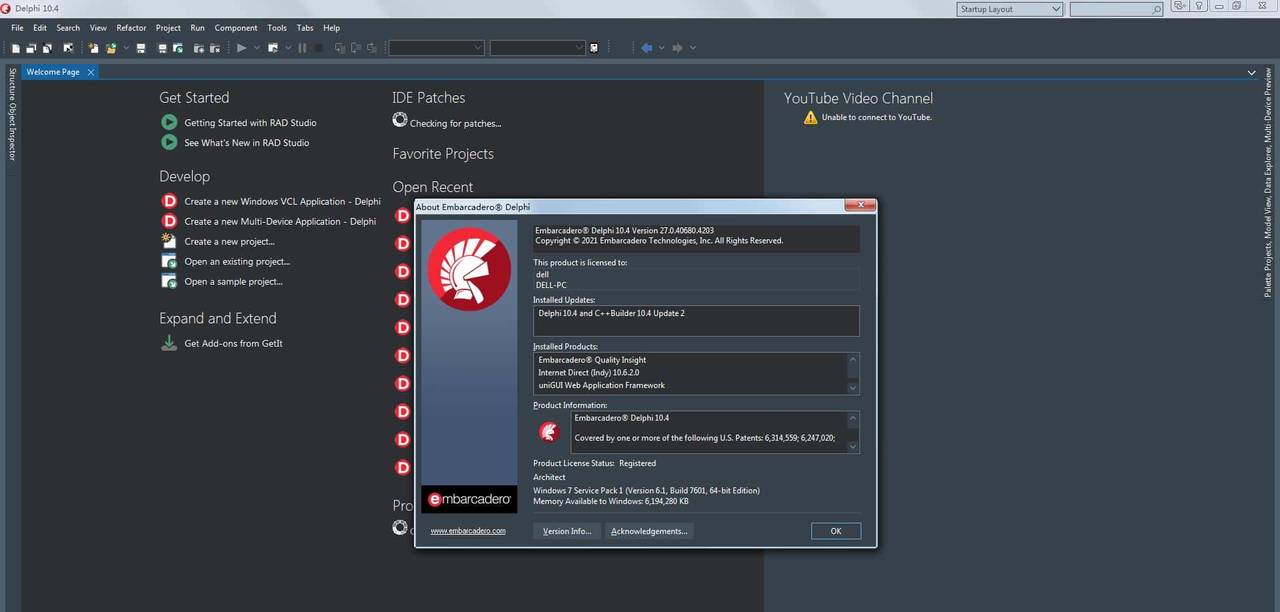Click the Pause button in toolbar
The height and width of the screenshot is (612, 1280).
click(302, 48)
